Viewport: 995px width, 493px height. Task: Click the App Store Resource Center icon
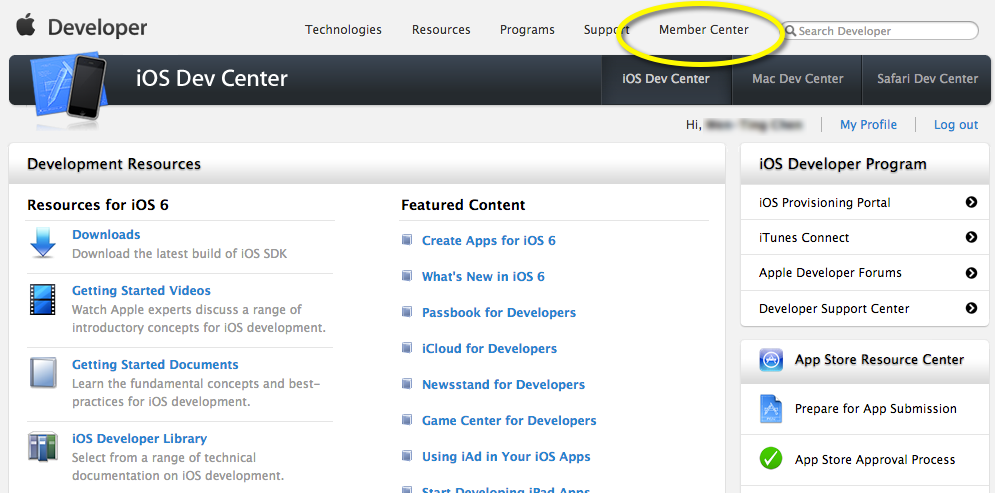(x=771, y=360)
